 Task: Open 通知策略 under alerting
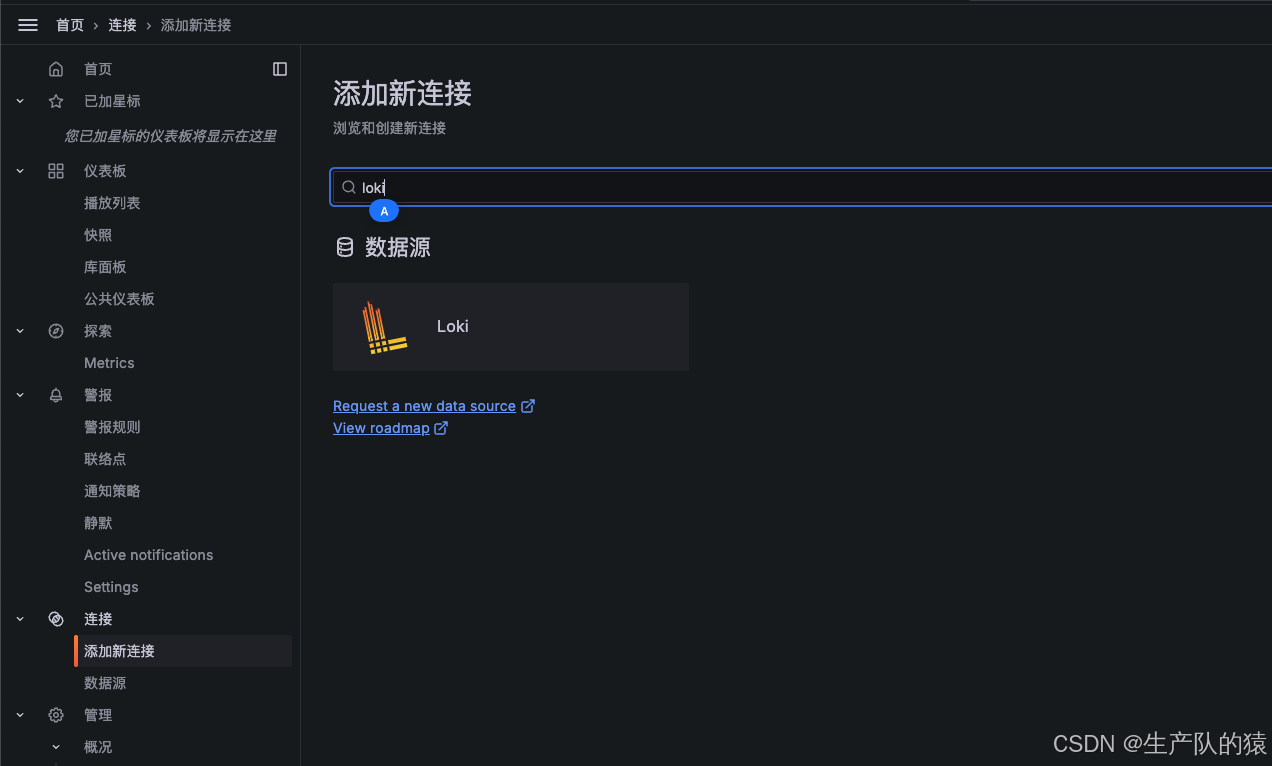coord(112,491)
